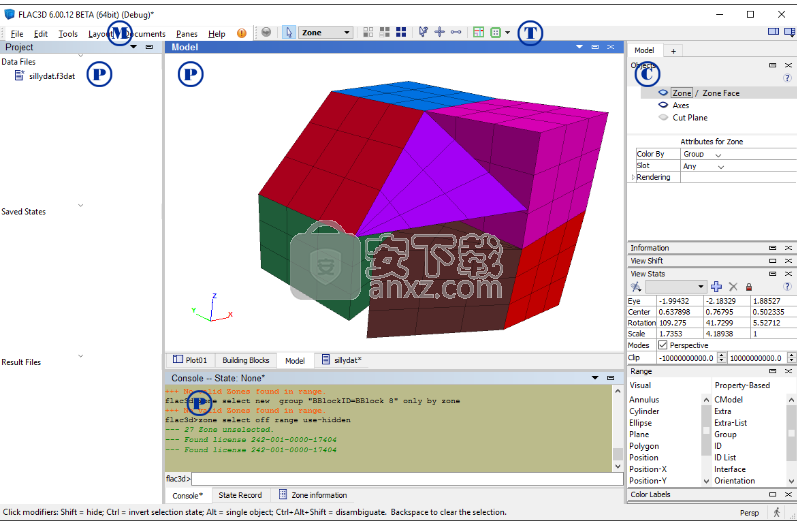Add a new view with blue plus icon
Viewport: 797px width, 524px height.
click(x=716, y=287)
